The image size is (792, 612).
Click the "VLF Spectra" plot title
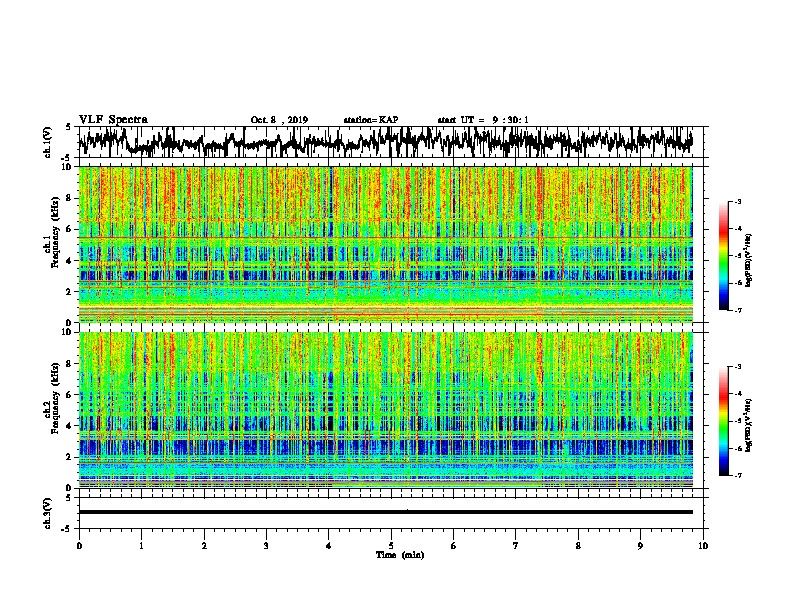click(x=113, y=120)
